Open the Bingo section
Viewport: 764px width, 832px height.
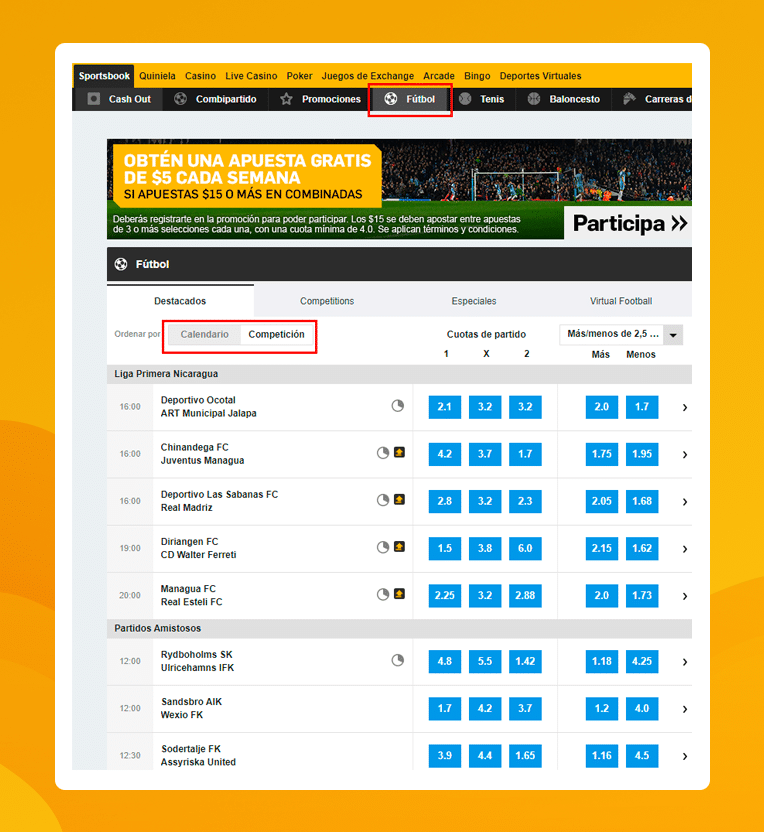[477, 76]
